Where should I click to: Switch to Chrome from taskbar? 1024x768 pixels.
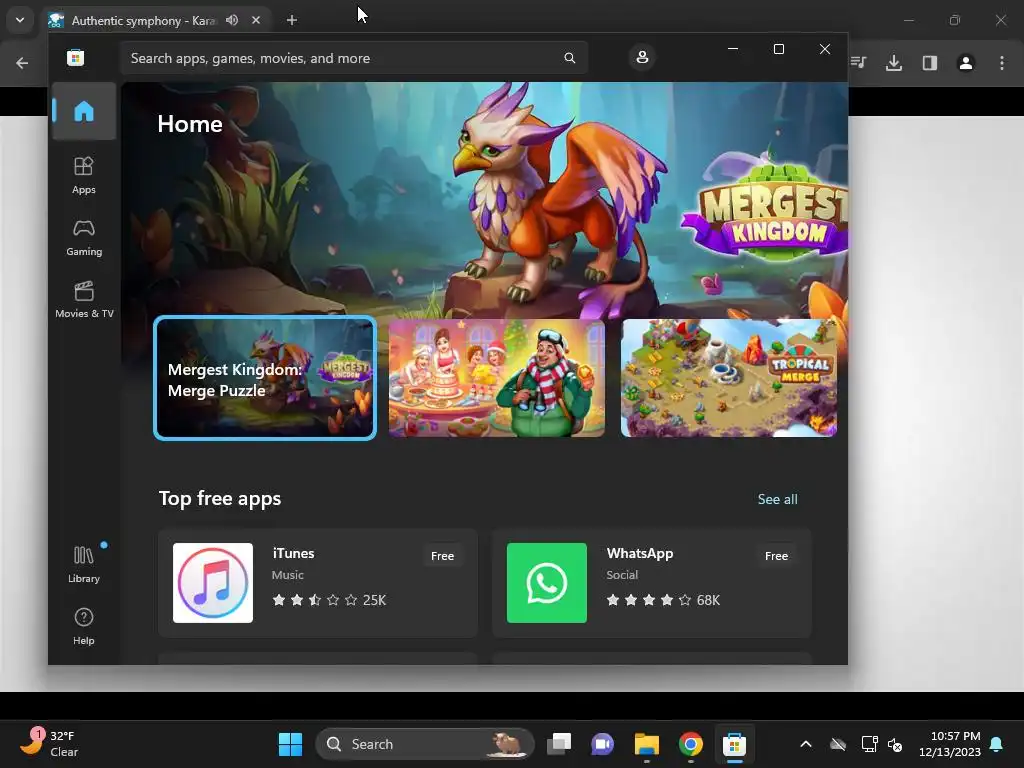pyautogui.click(x=690, y=744)
